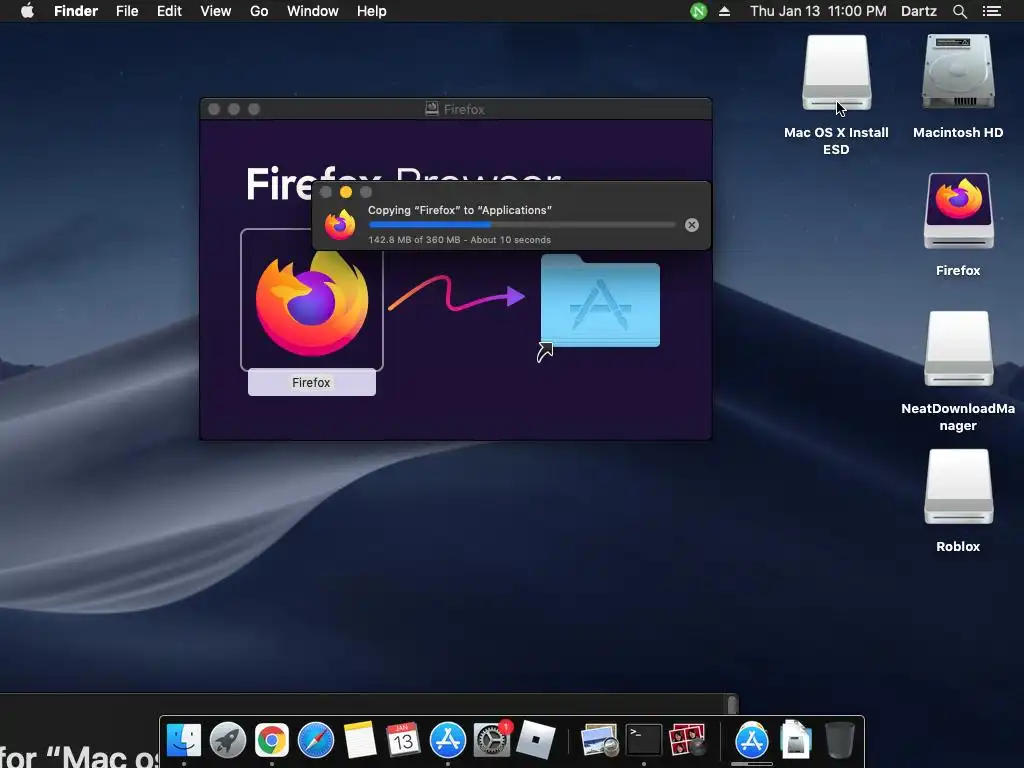Open the Notes app in Dock
Screen dimensions: 1024x768
360,741
